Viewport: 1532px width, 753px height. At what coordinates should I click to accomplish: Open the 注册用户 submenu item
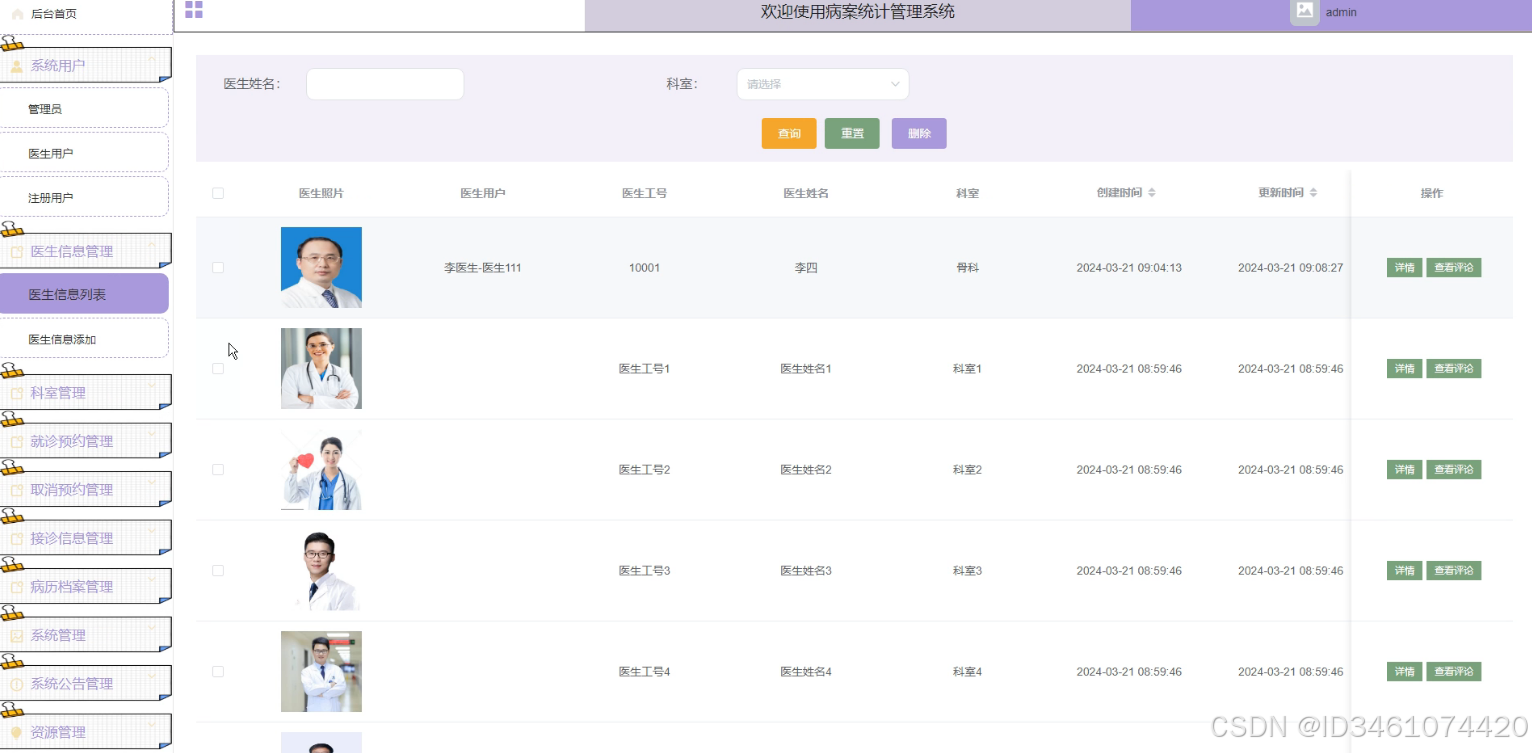(84, 197)
